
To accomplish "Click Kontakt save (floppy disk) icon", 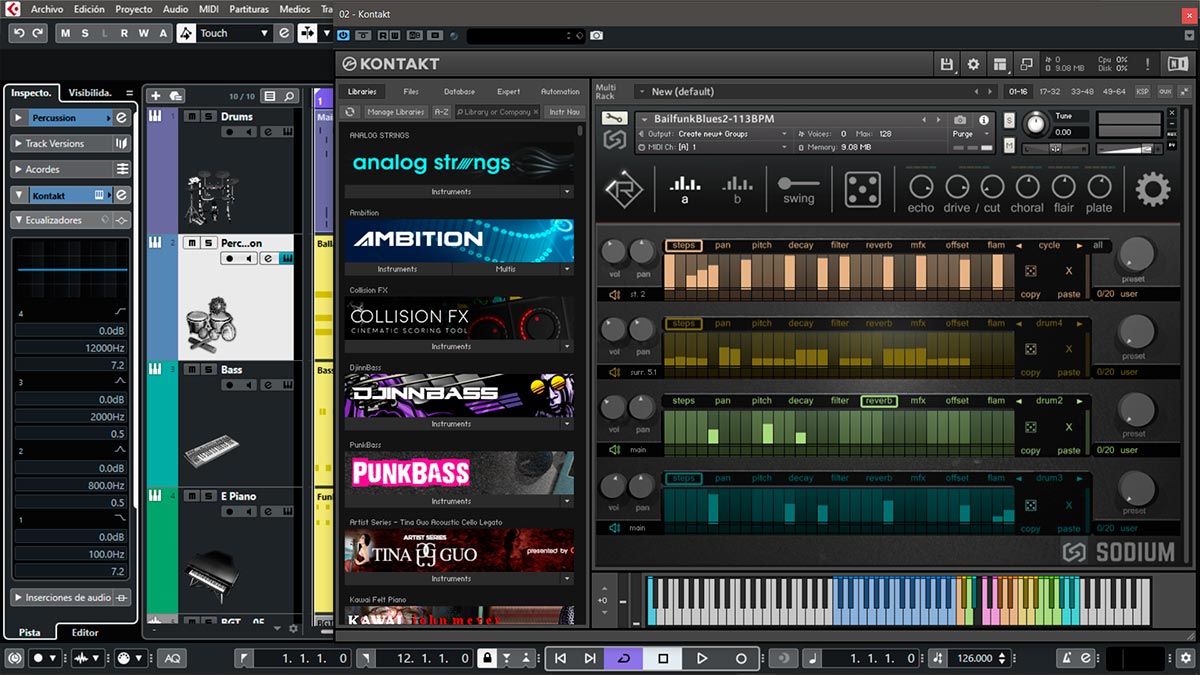I will tap(946, 64).
